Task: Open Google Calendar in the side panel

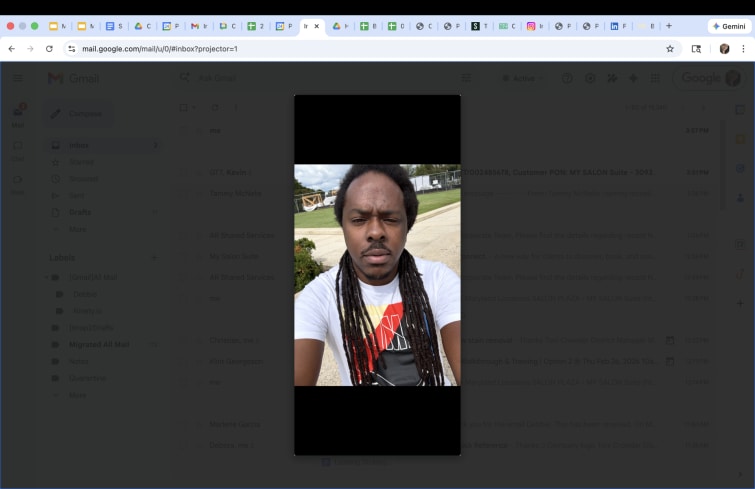Action: [740, 111]
